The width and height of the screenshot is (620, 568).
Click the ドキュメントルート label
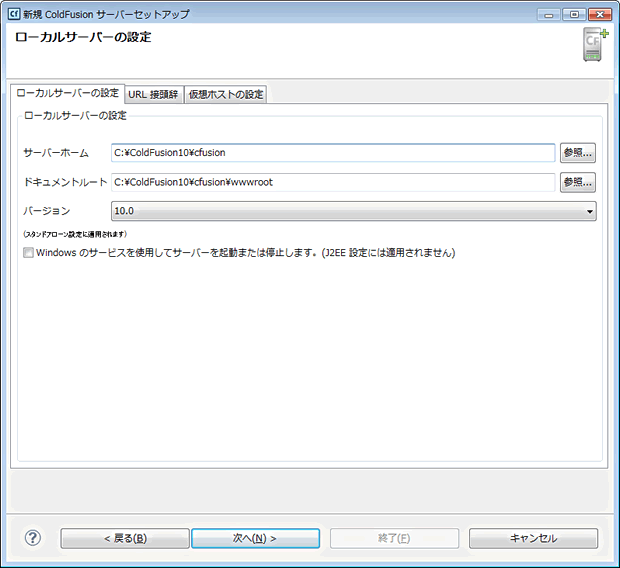pyautogui.click(x=65, y=182)
